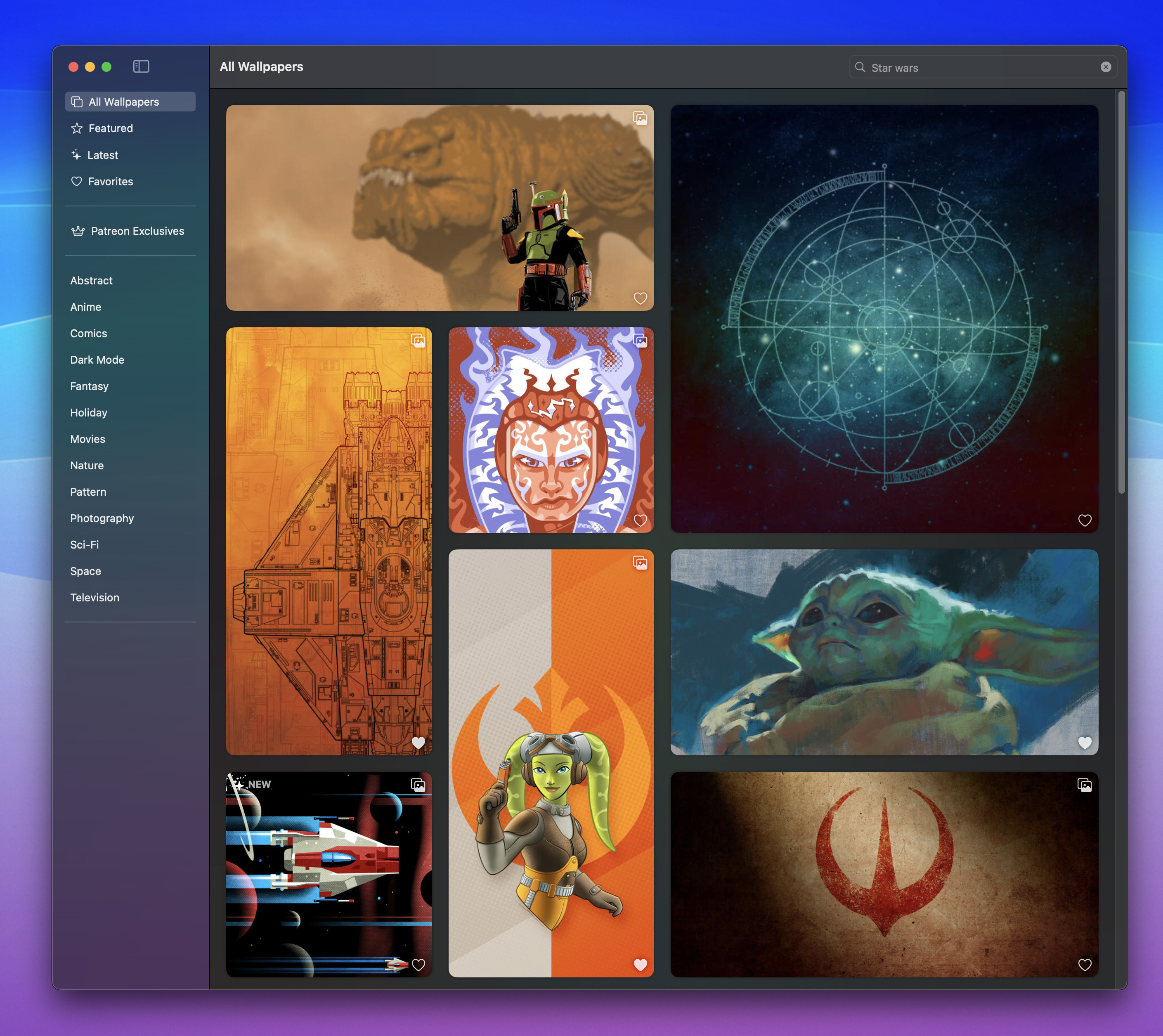Click the Featured star icon
Viewport: 1163px width, 1036px height.
click(x=77, y=128)
